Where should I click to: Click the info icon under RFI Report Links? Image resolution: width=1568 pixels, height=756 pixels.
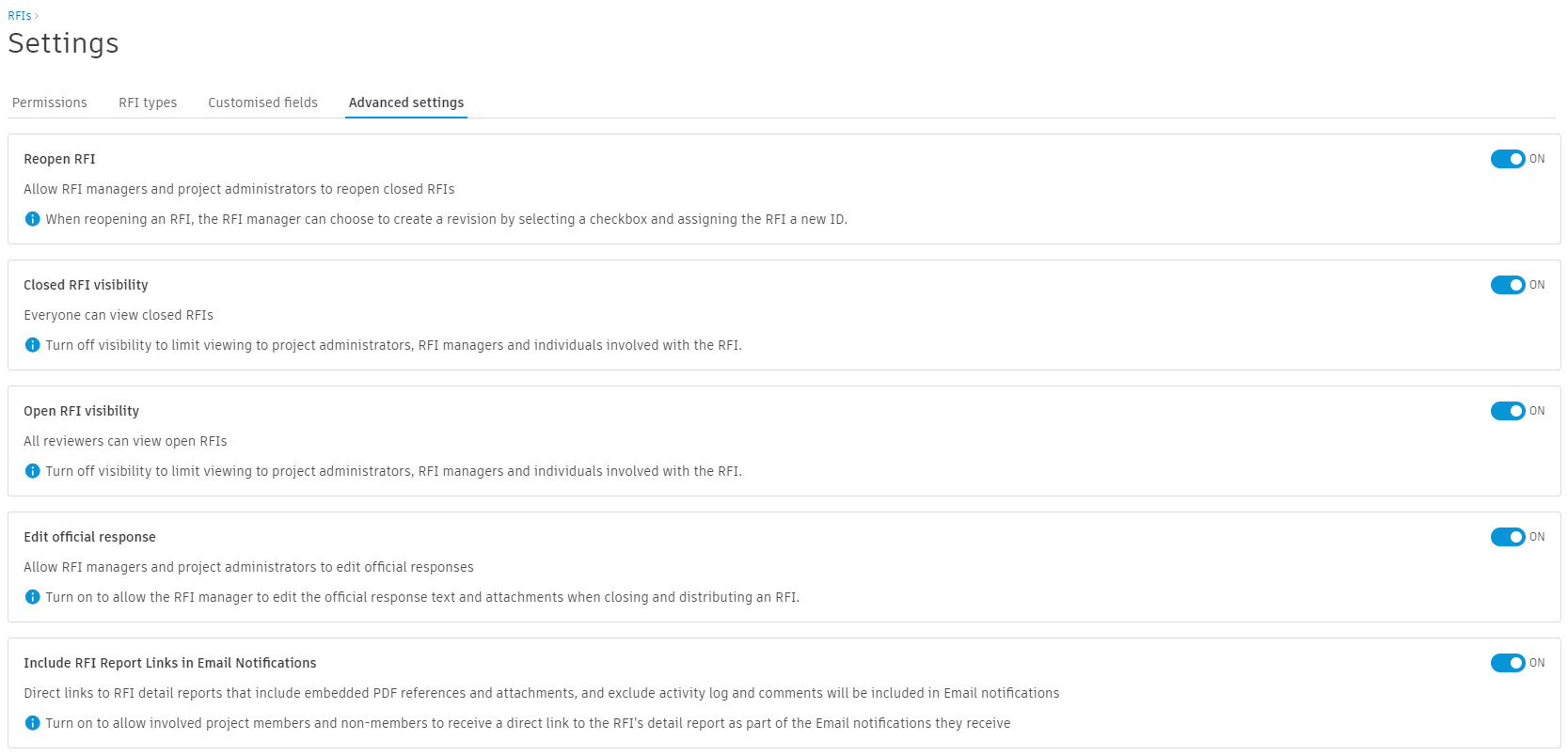pyautogui.click(x=32, y=723)
